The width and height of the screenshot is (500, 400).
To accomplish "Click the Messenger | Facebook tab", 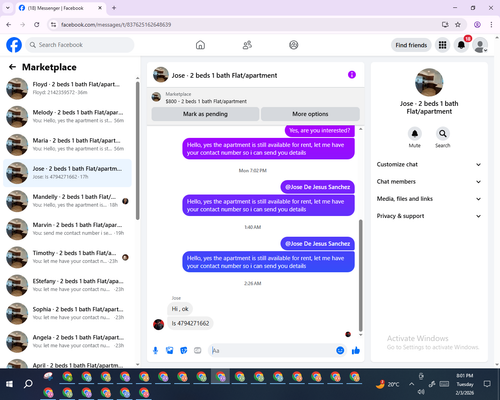I will [x=61, y=8].
